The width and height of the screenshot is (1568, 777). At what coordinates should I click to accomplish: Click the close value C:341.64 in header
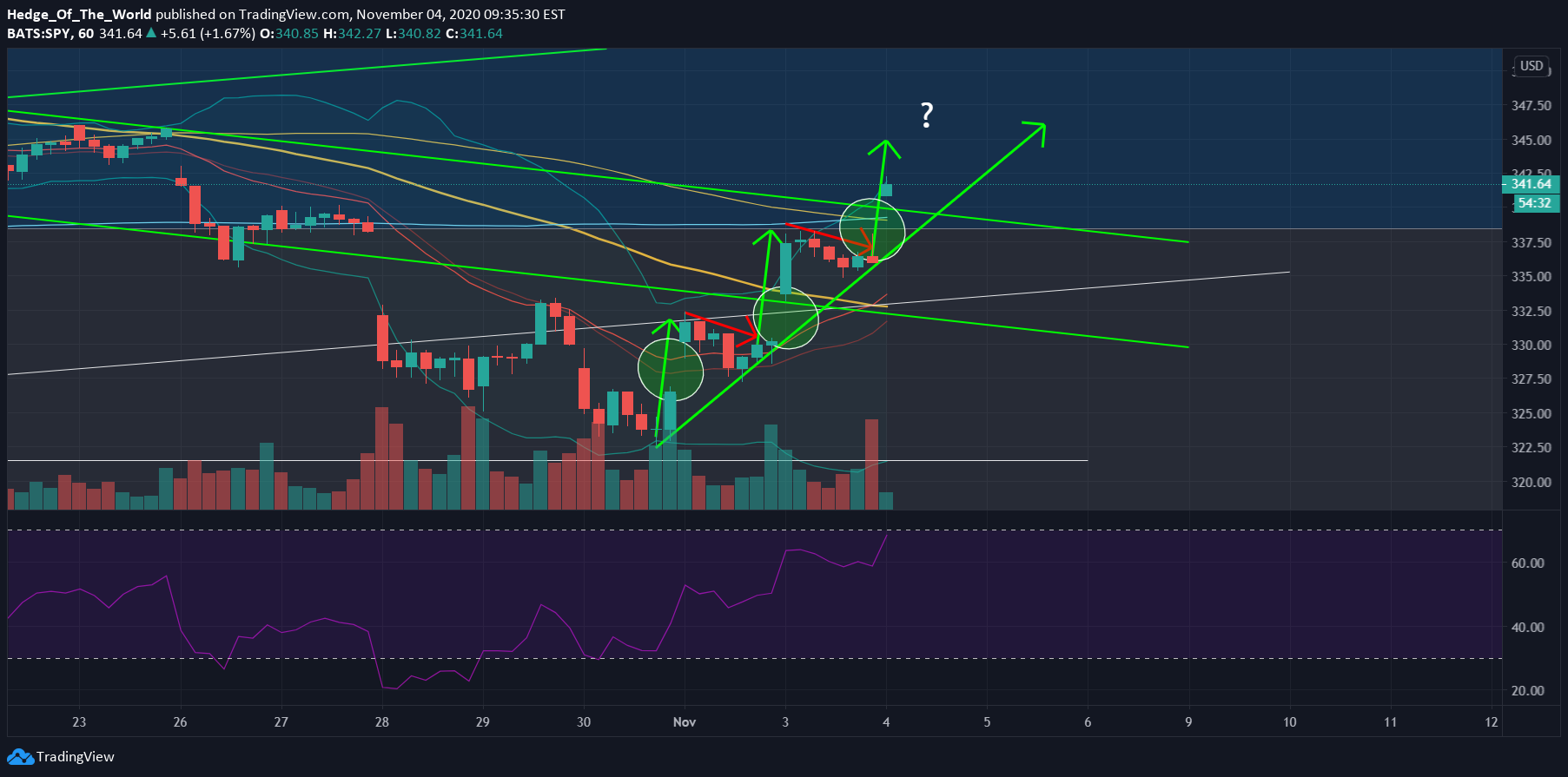pyautogui.click(x=474, y=34)
